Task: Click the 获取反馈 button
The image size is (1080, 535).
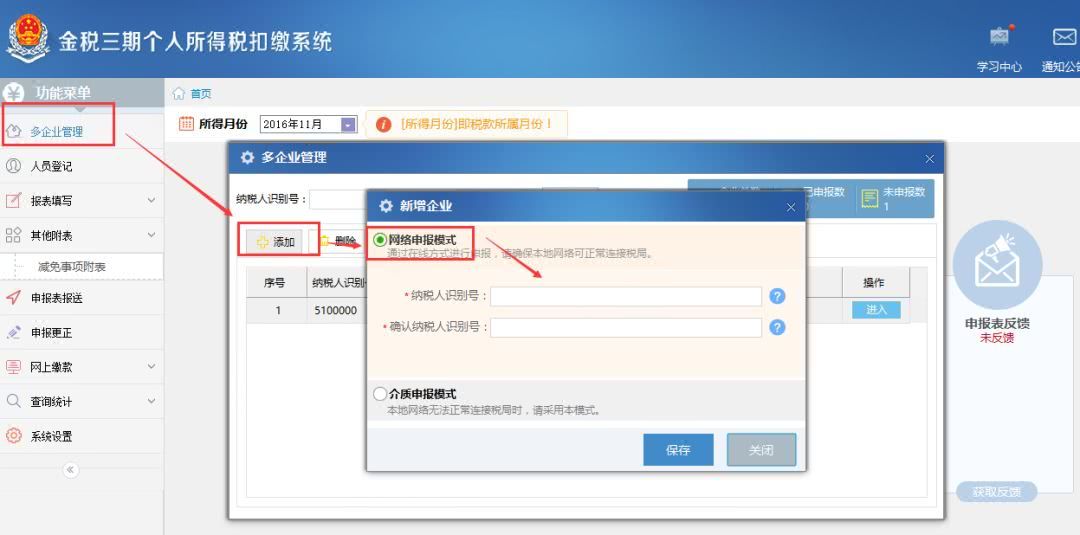Action: pyautogui.click(x=996, y=492)
